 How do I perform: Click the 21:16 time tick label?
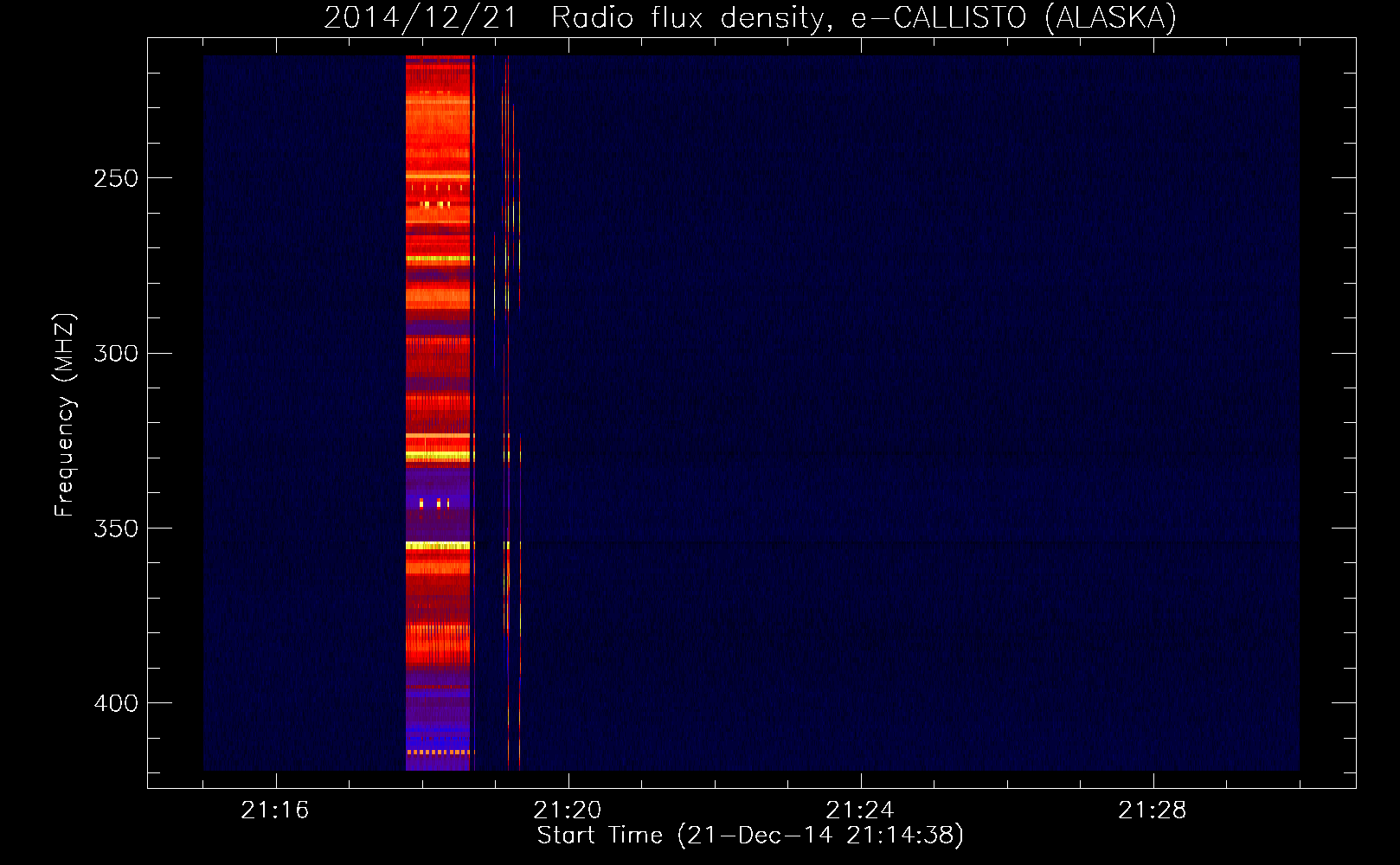tap(275, 811)
